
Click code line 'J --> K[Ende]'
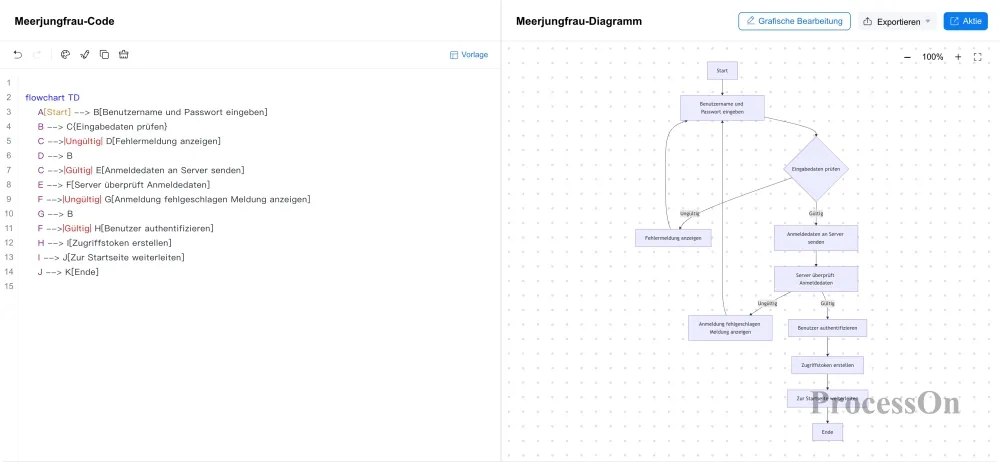pyautogui.click(x=68, y=272)
